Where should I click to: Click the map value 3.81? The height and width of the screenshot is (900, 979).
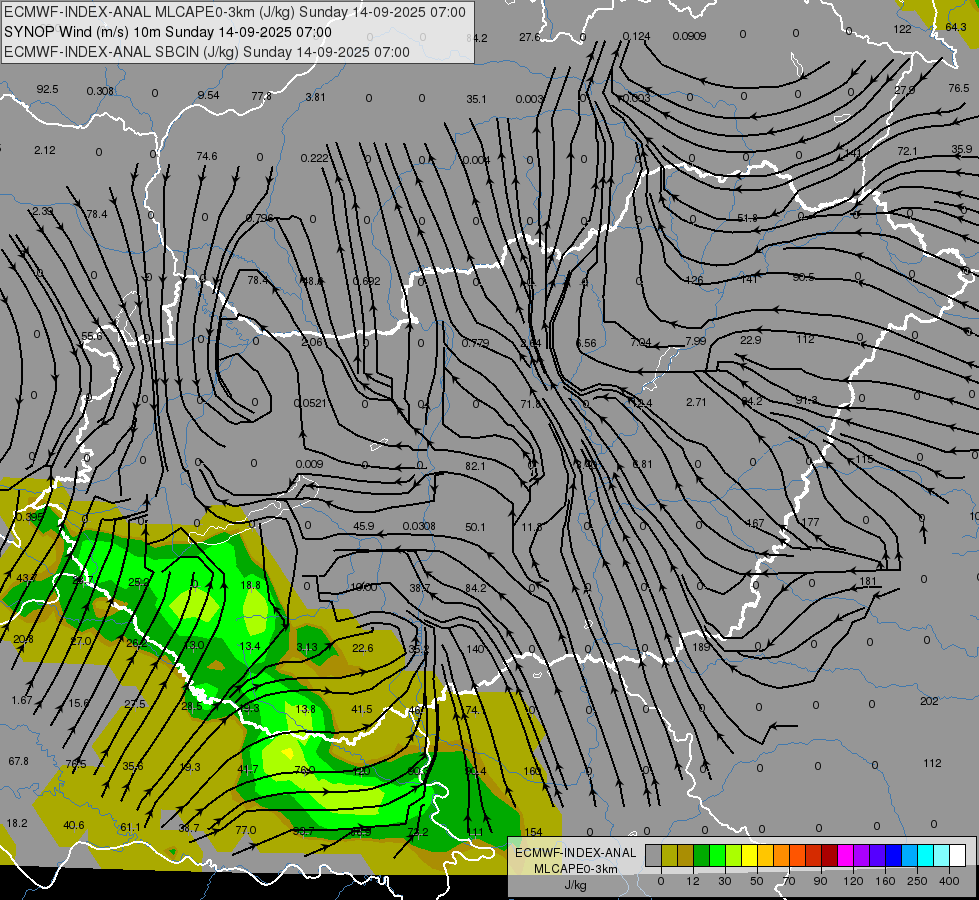(x=315, y=97)
